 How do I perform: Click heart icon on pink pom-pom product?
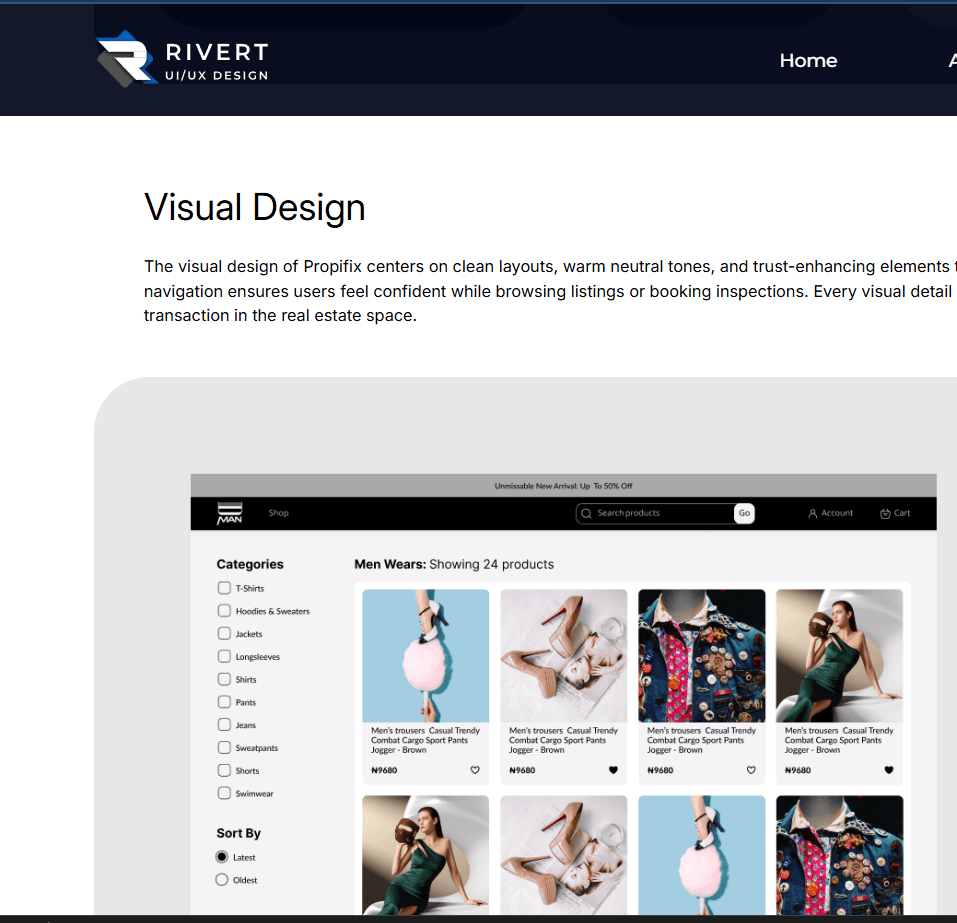(x=475, y=770)
